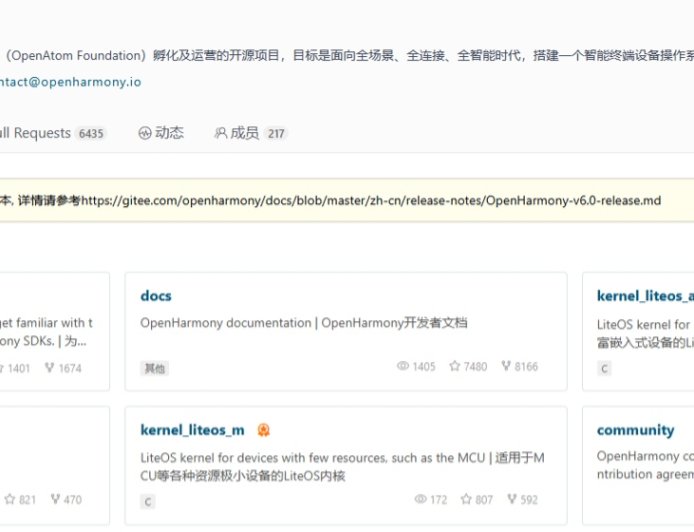Click the fork icon beside 592
Viewport: 694px width, 532px height.
pos(511,499)
